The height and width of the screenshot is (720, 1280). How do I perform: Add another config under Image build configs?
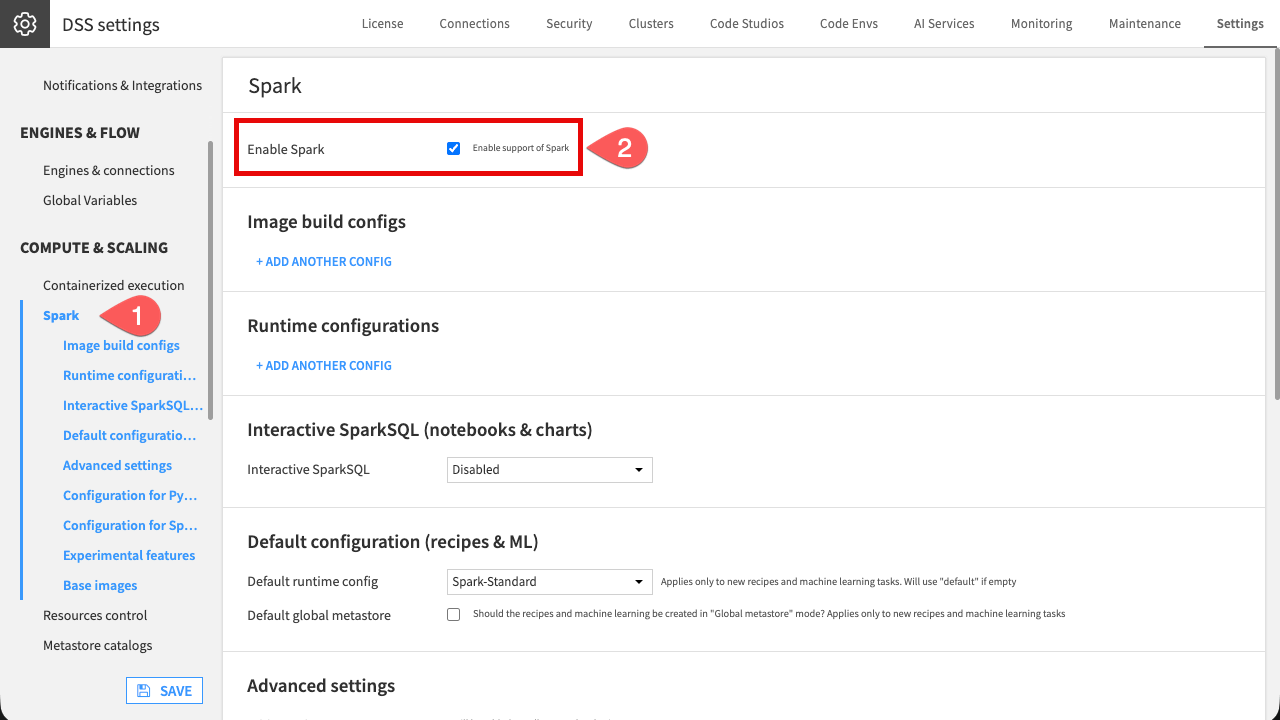pyautogui.click(x=324, y=261)
